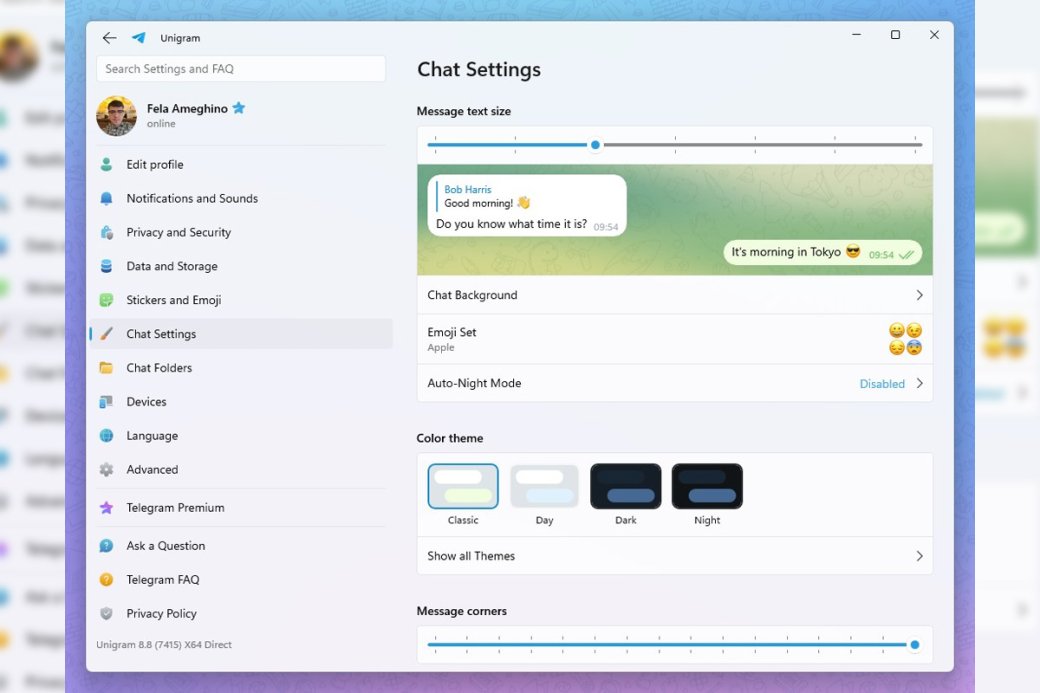Click the Stickers and Emoji icon

coord(106,300)
